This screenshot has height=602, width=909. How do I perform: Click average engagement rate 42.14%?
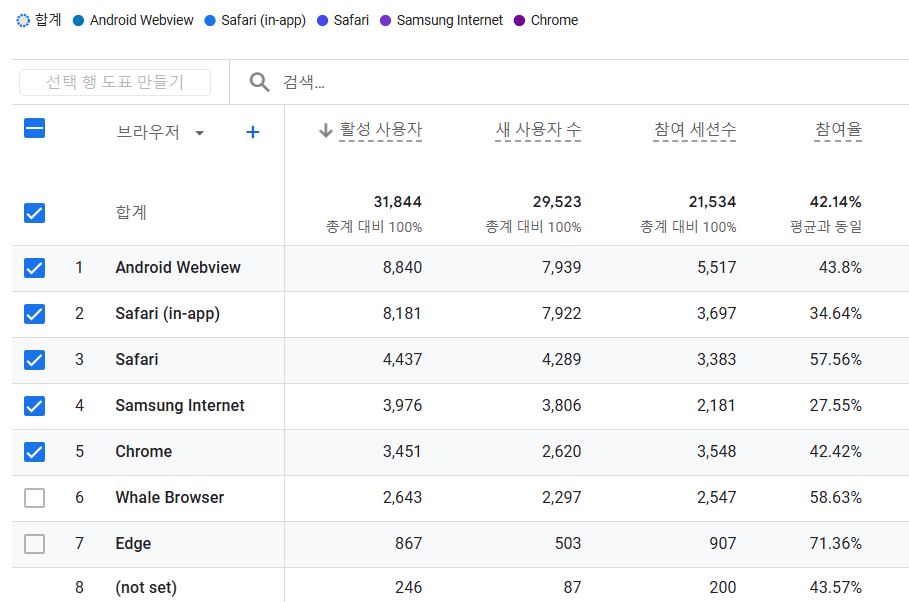click(836, 202)
